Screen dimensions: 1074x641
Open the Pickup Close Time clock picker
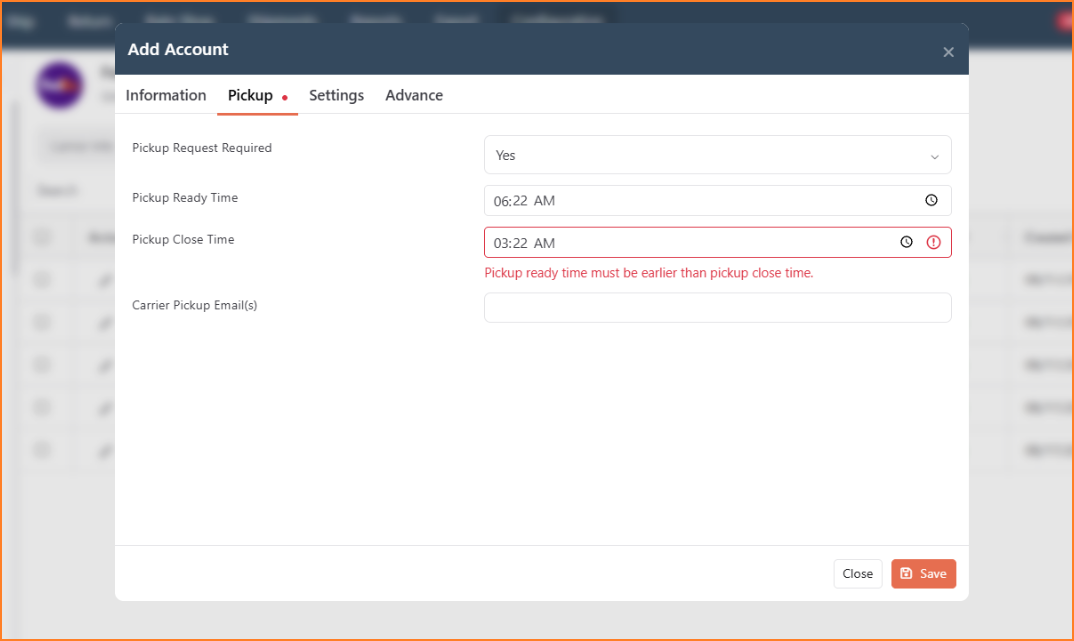click(906, 242)
